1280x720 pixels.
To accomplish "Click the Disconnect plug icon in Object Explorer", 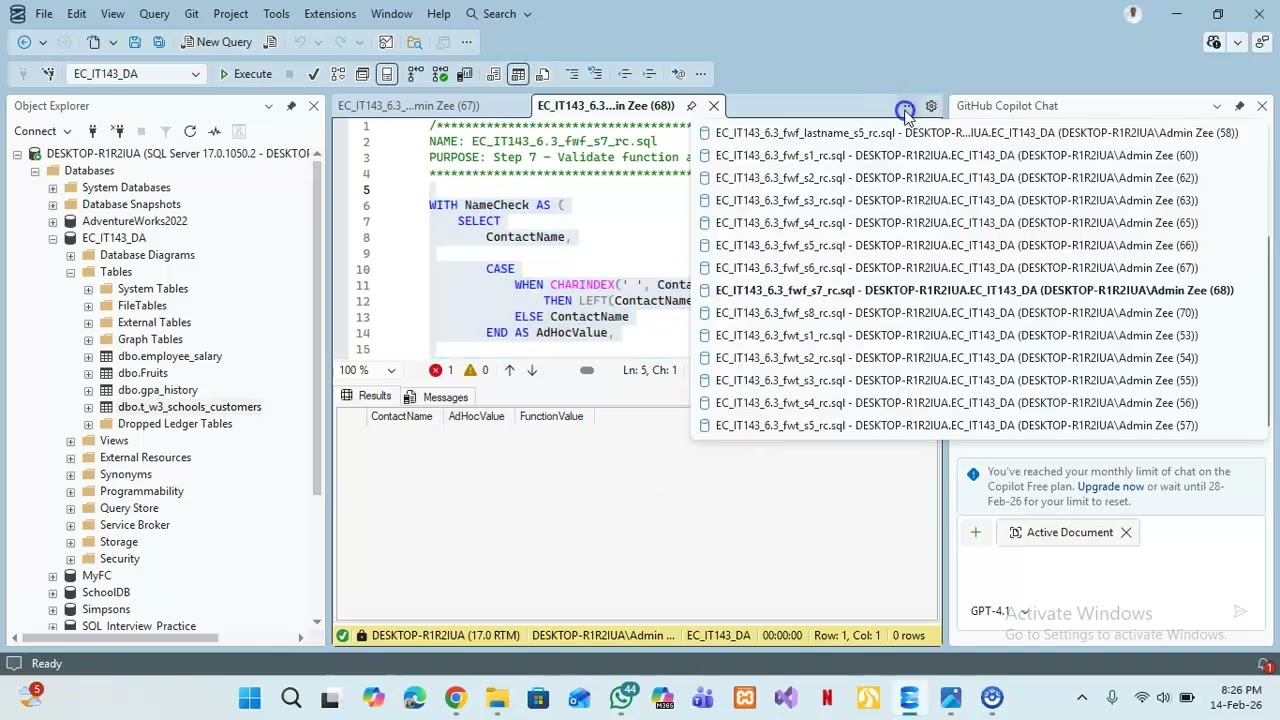I will coord(117,131).
